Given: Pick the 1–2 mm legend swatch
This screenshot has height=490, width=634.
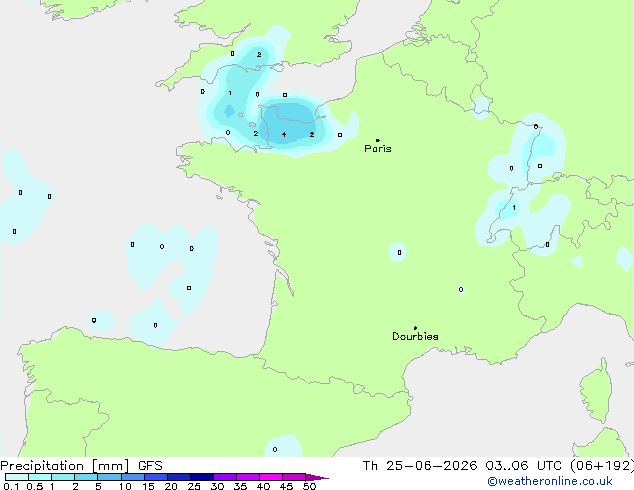Looking at the screenshot, I should (x=63, y=477).
